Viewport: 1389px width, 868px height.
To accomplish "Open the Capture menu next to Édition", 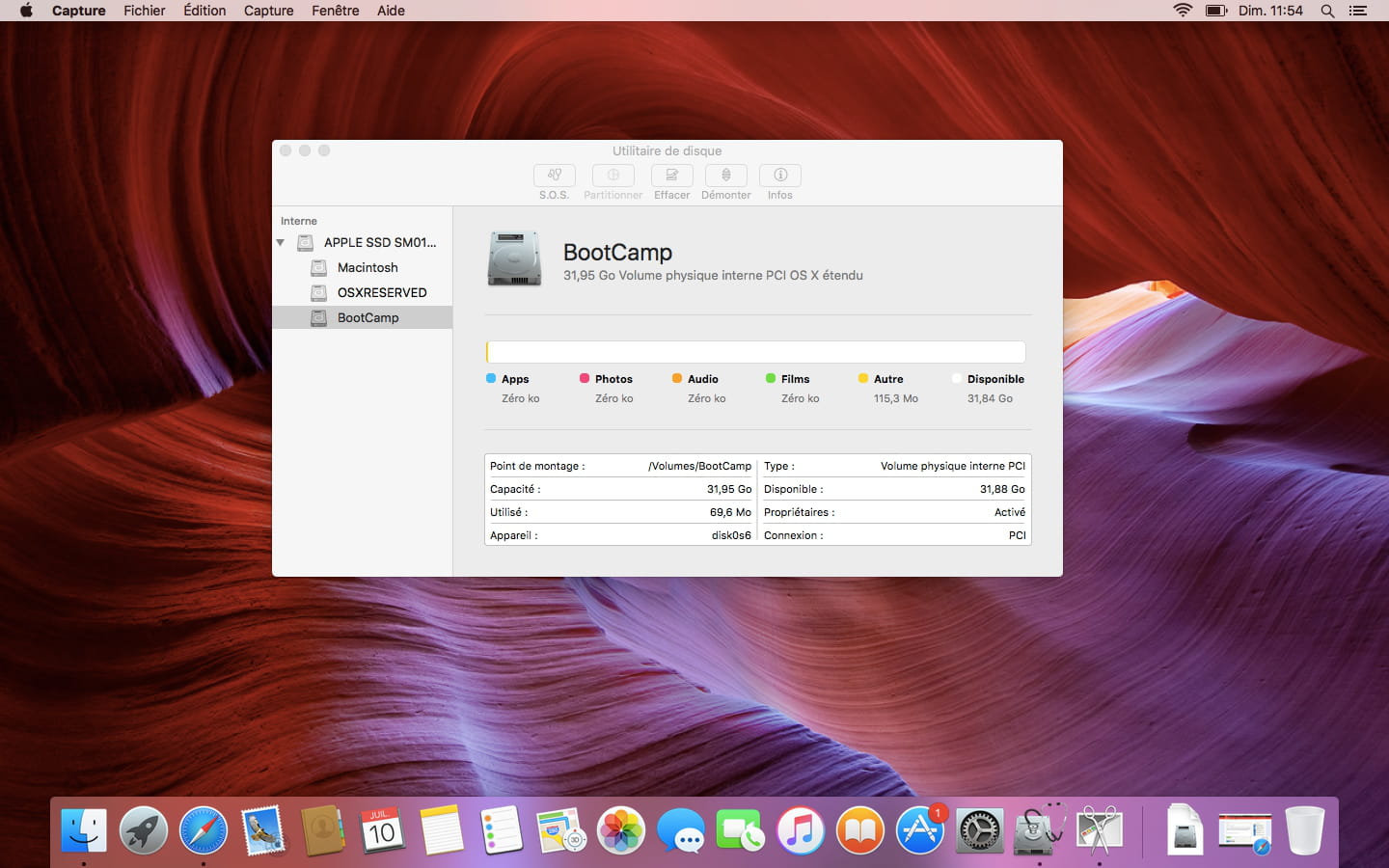I will [x=269, y=11].
